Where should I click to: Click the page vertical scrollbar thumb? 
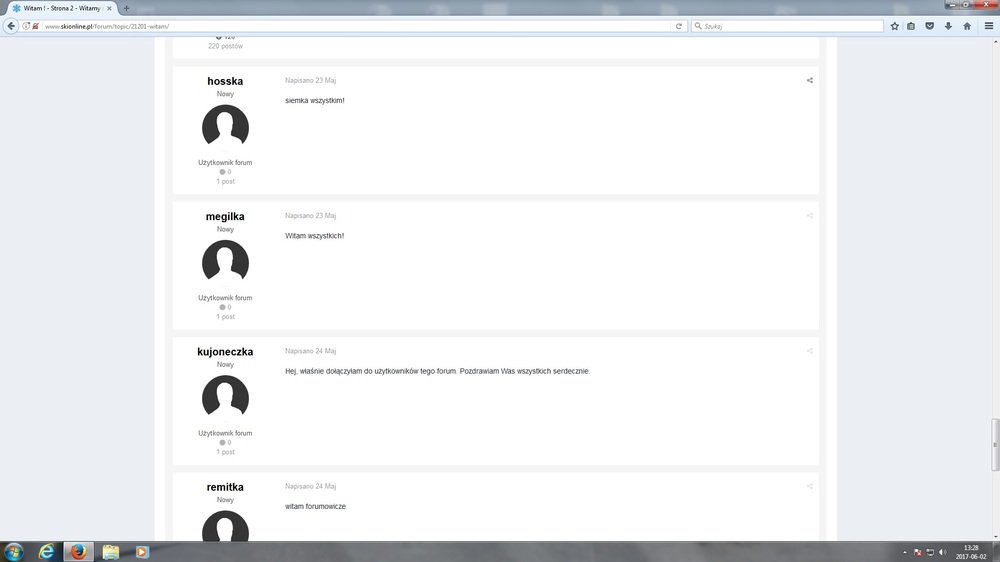pyautogui.click(x=995, y=445)
